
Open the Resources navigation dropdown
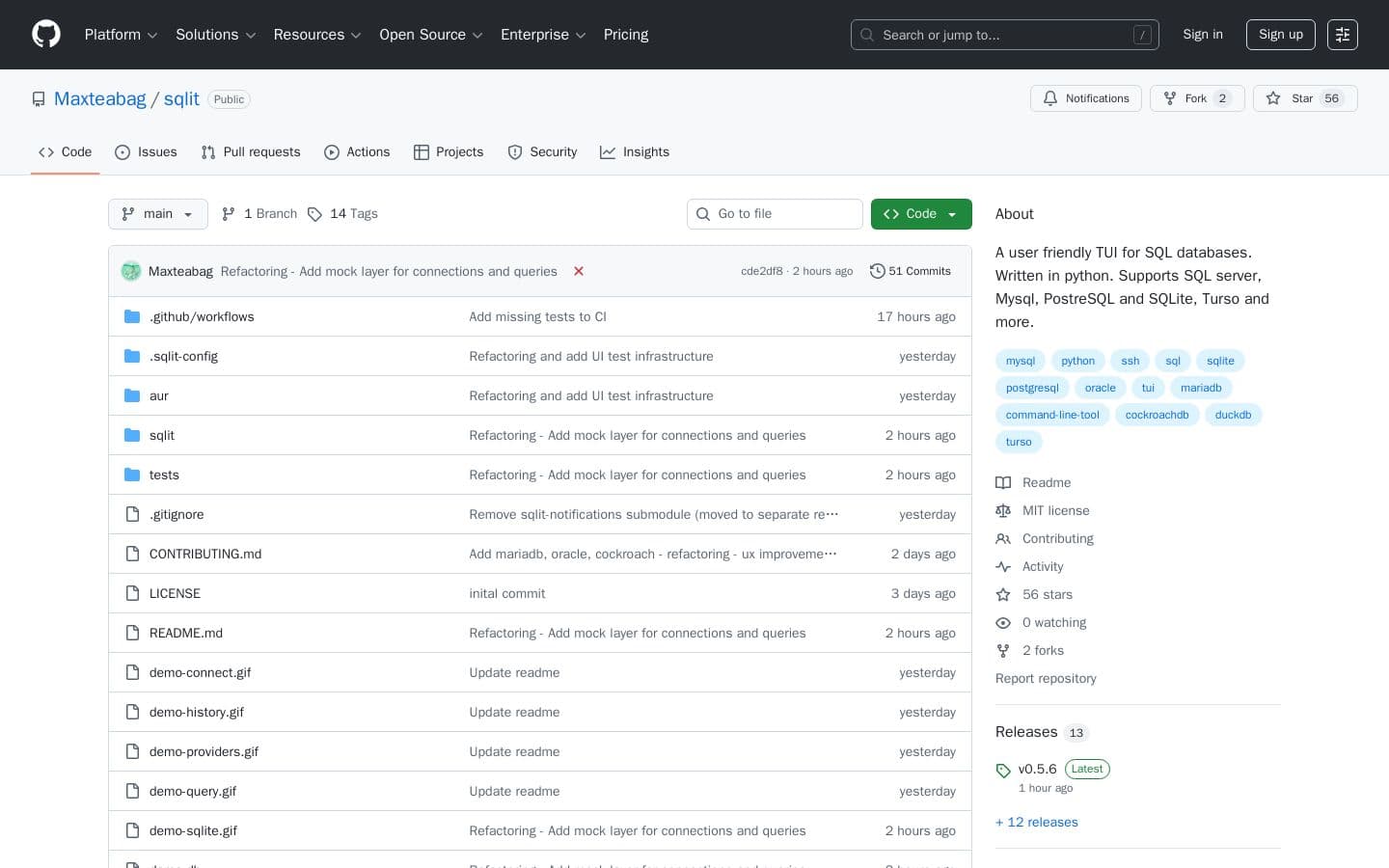pos(316,35)
